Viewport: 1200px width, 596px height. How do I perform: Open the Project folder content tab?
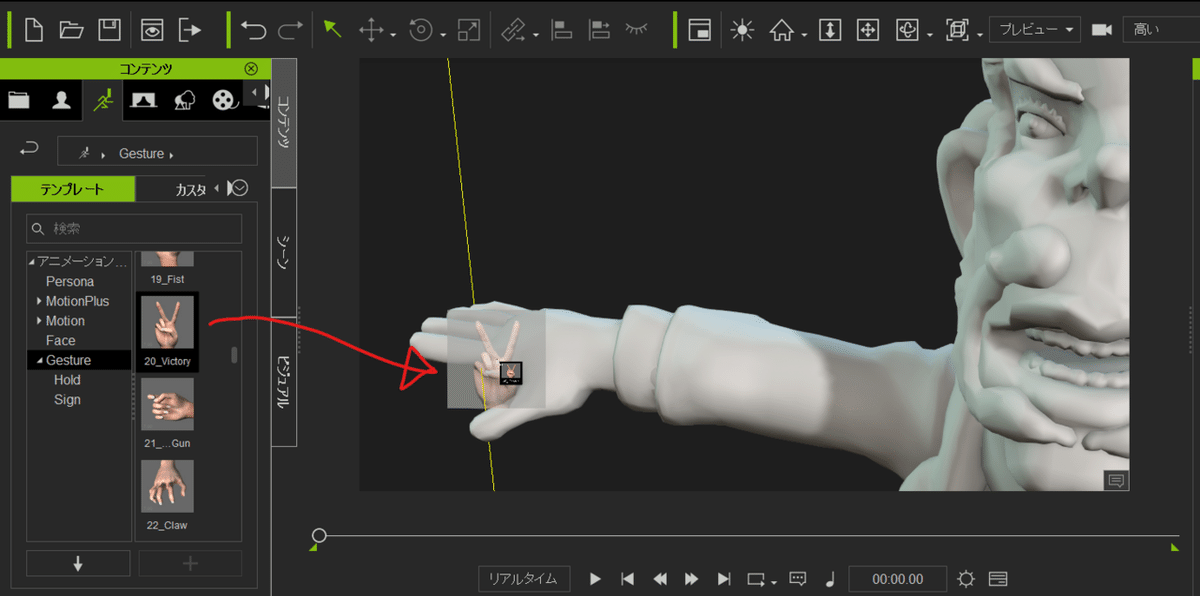(x=19, y=99)
